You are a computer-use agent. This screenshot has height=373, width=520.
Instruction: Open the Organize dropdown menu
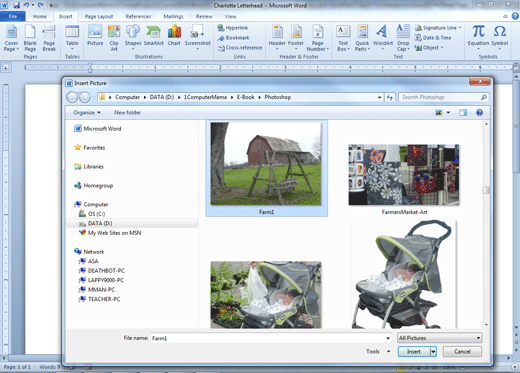click(87, 113)
